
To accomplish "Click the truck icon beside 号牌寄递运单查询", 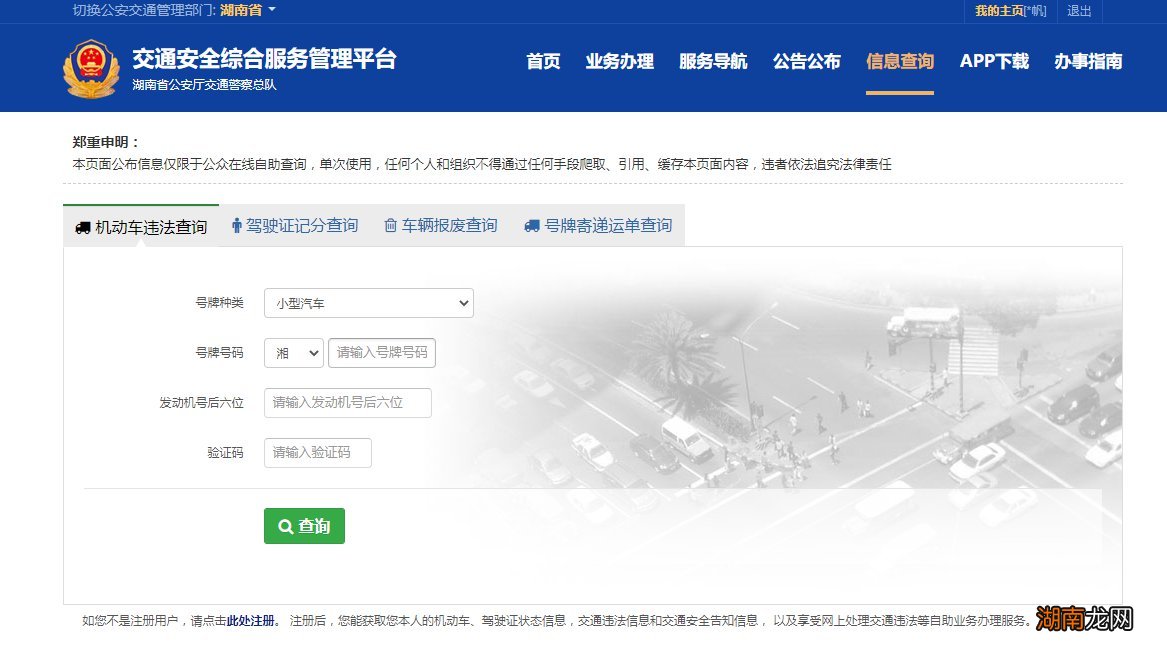I will coord(530,225).
